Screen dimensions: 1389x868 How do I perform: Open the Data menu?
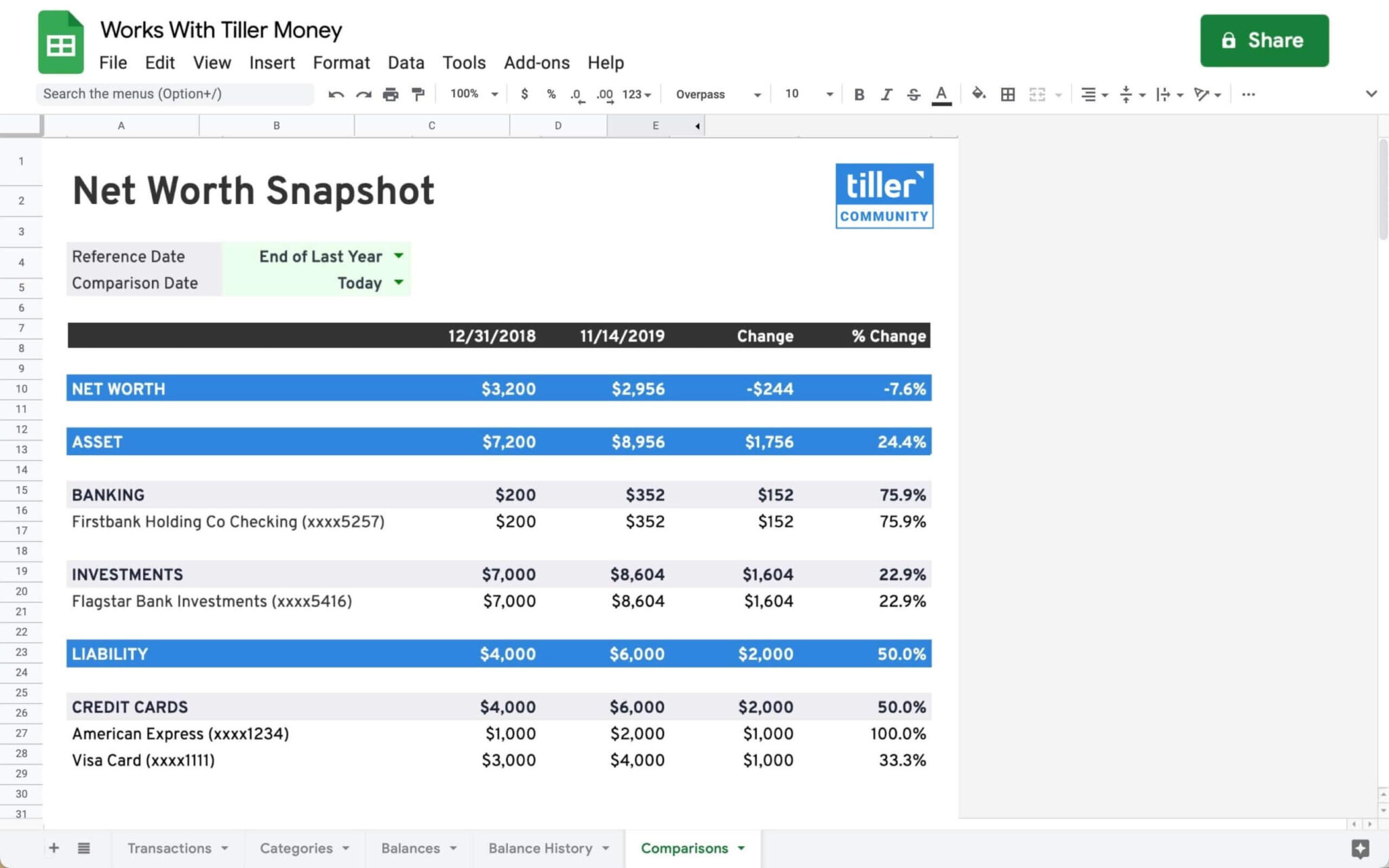406,62
